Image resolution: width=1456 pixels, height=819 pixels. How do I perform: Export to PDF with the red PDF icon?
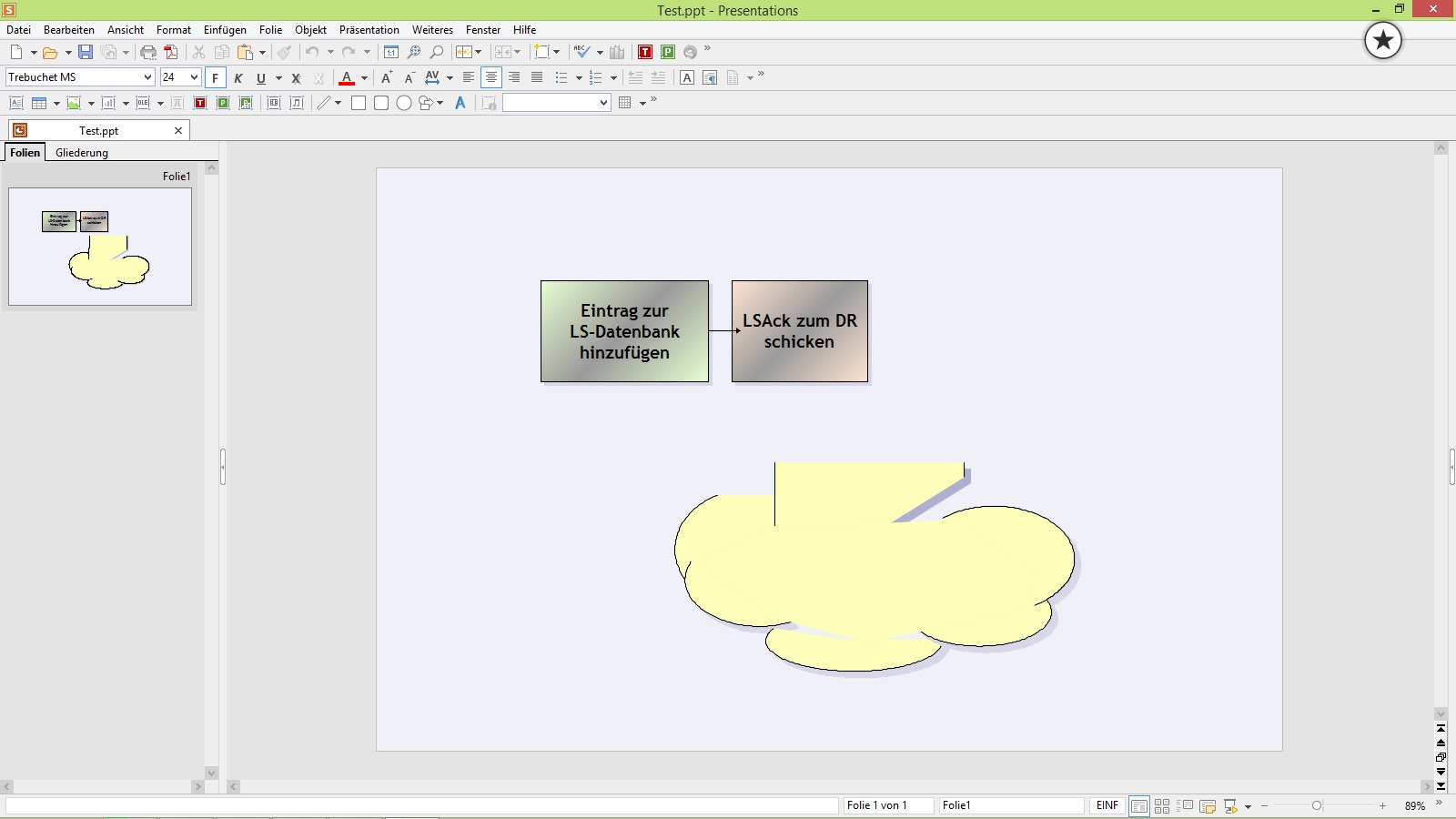(x=171, y=52)
